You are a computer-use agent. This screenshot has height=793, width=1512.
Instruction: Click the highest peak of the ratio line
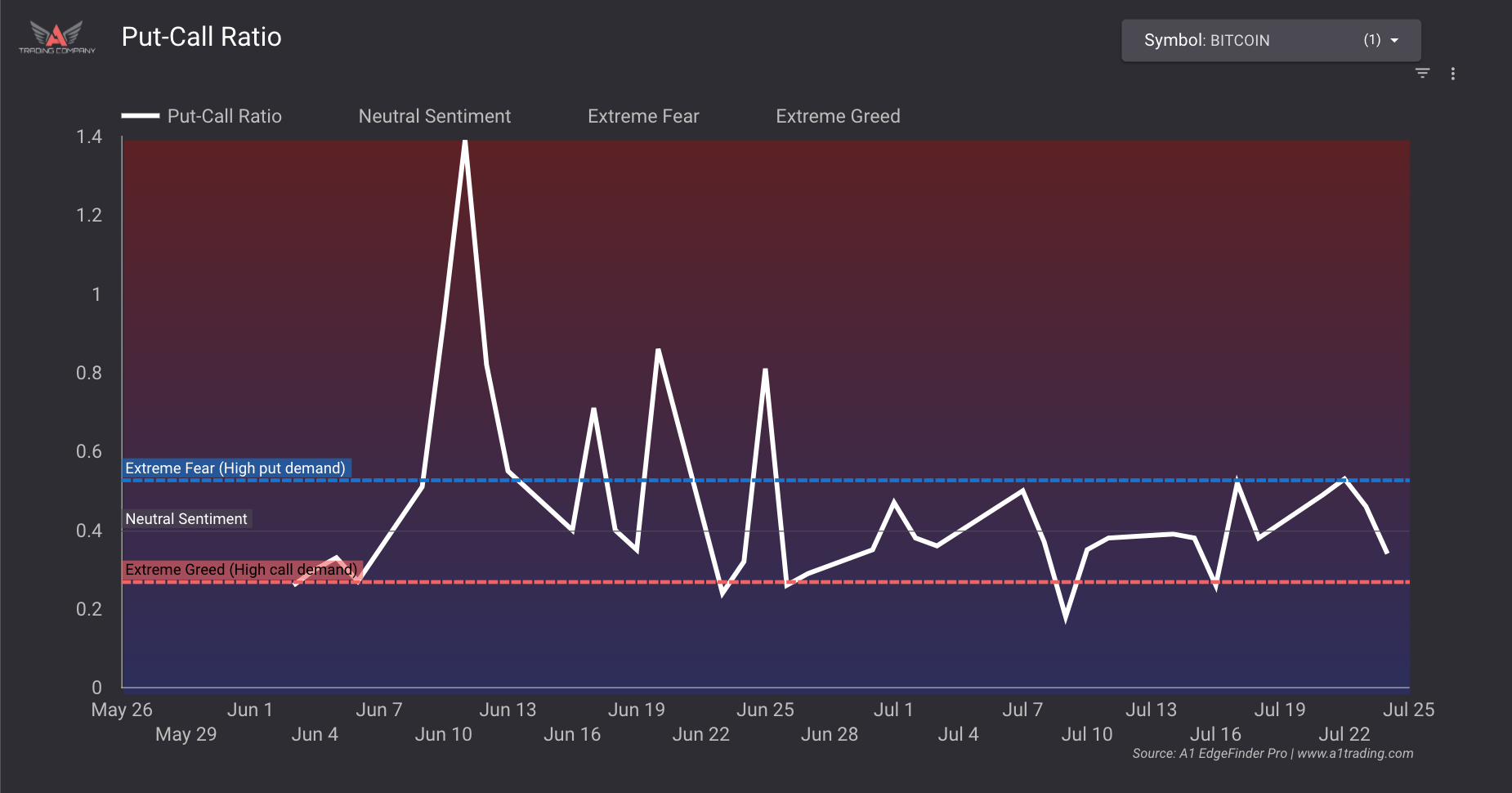tap(465, 142)
